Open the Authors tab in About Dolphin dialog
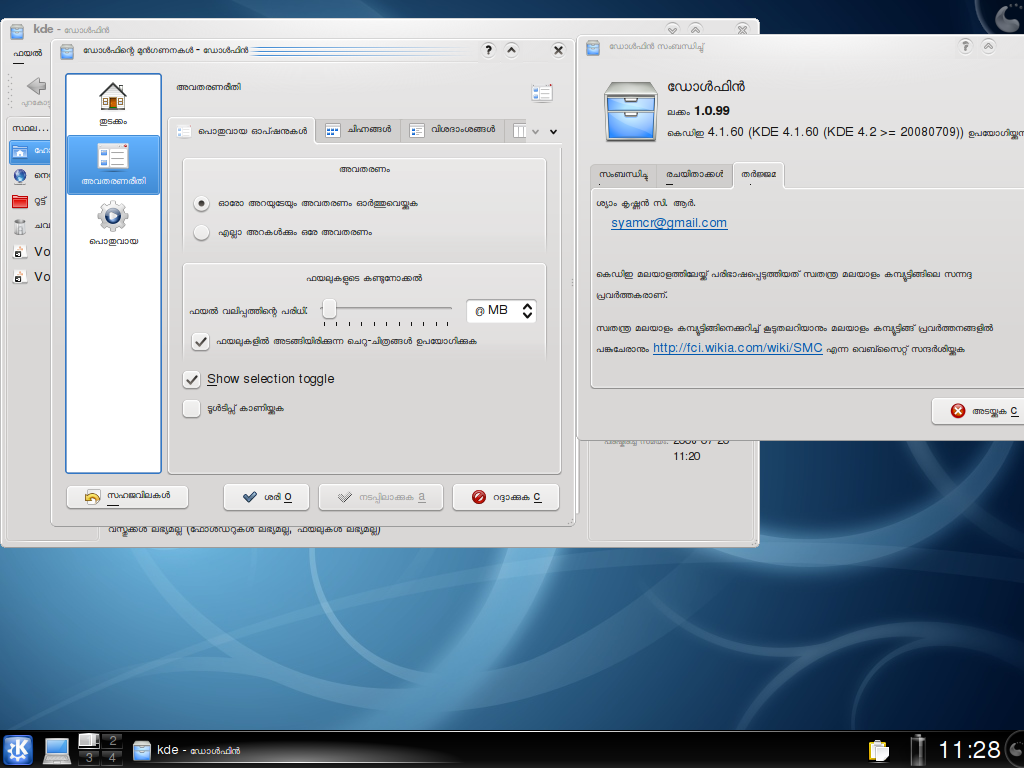 pos(694,175)
